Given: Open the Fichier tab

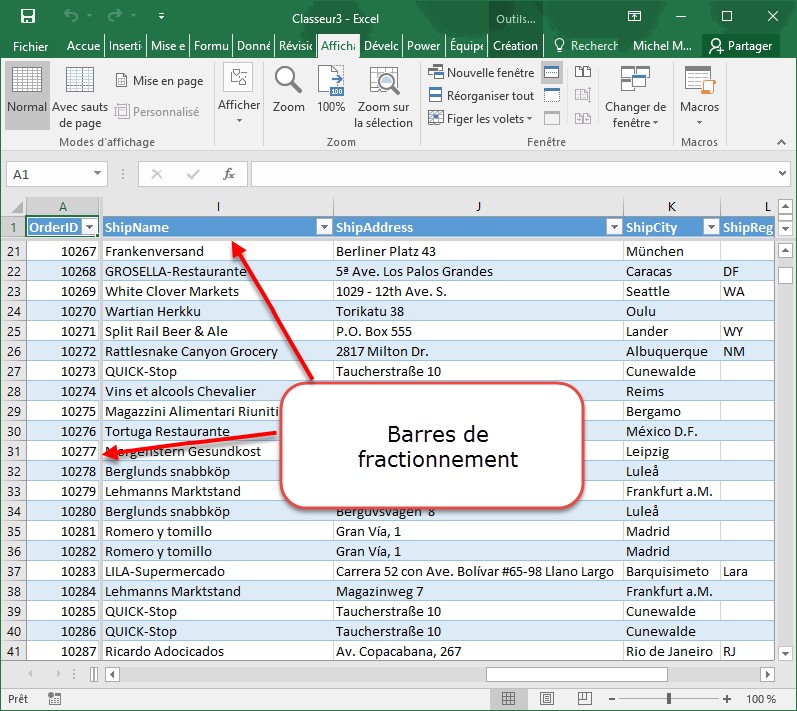Looking at the screenshot, I should 31,46.
